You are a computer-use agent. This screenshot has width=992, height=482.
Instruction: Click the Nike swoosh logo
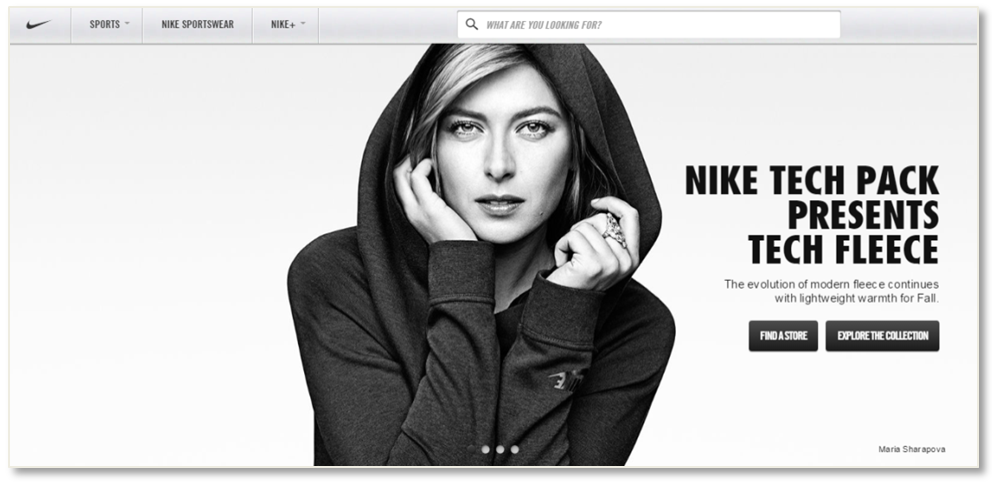[39, 25]
